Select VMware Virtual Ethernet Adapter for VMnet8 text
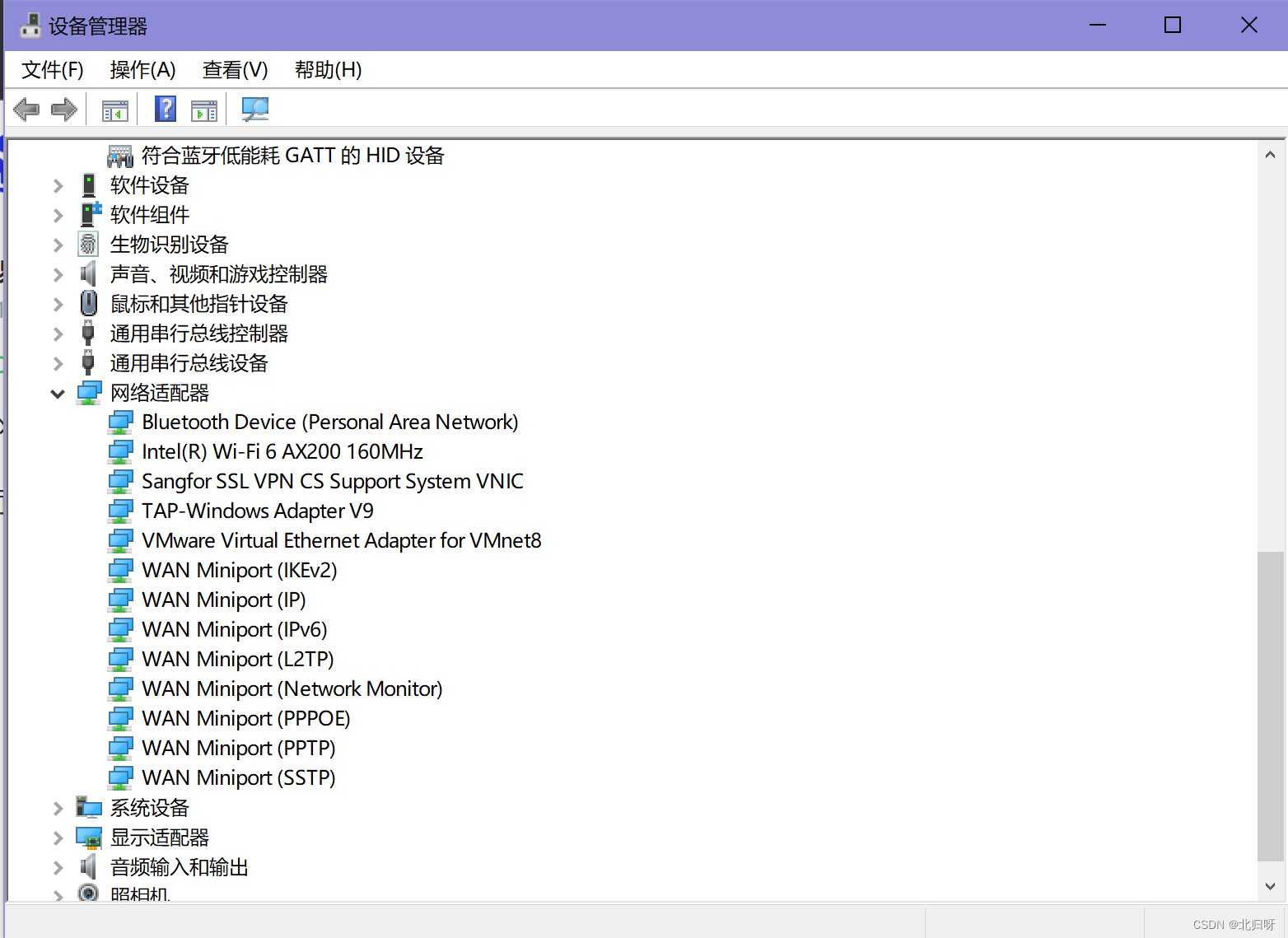This screenshot has height=938, width=1288. pyautogui.click(x=342, y=540)
